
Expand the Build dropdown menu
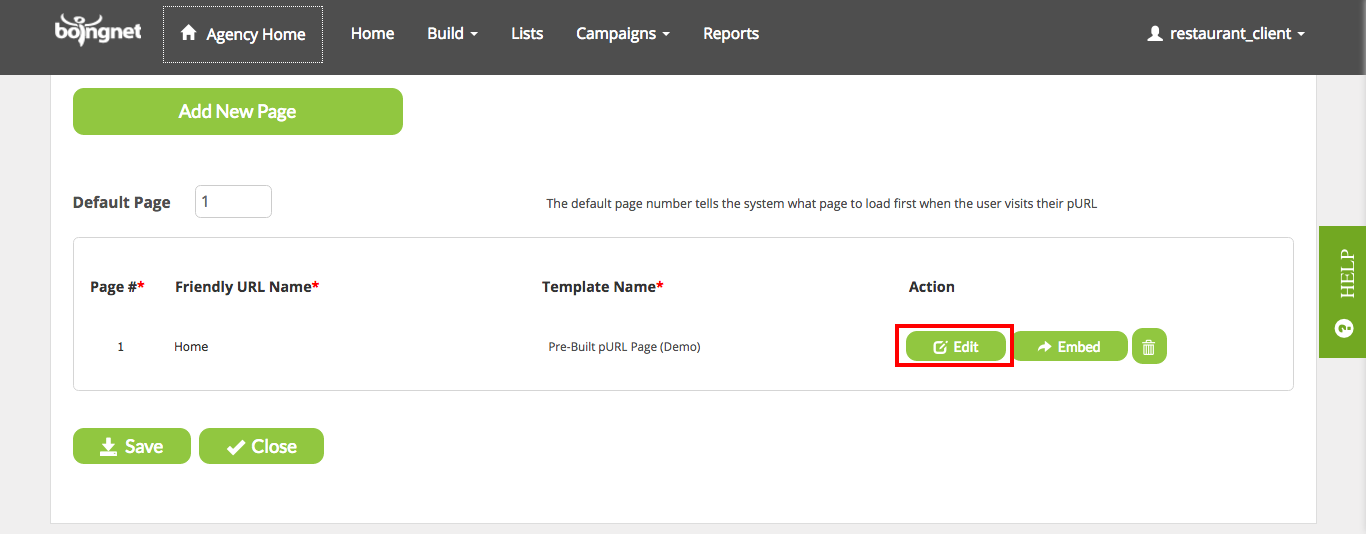[452, 34]
